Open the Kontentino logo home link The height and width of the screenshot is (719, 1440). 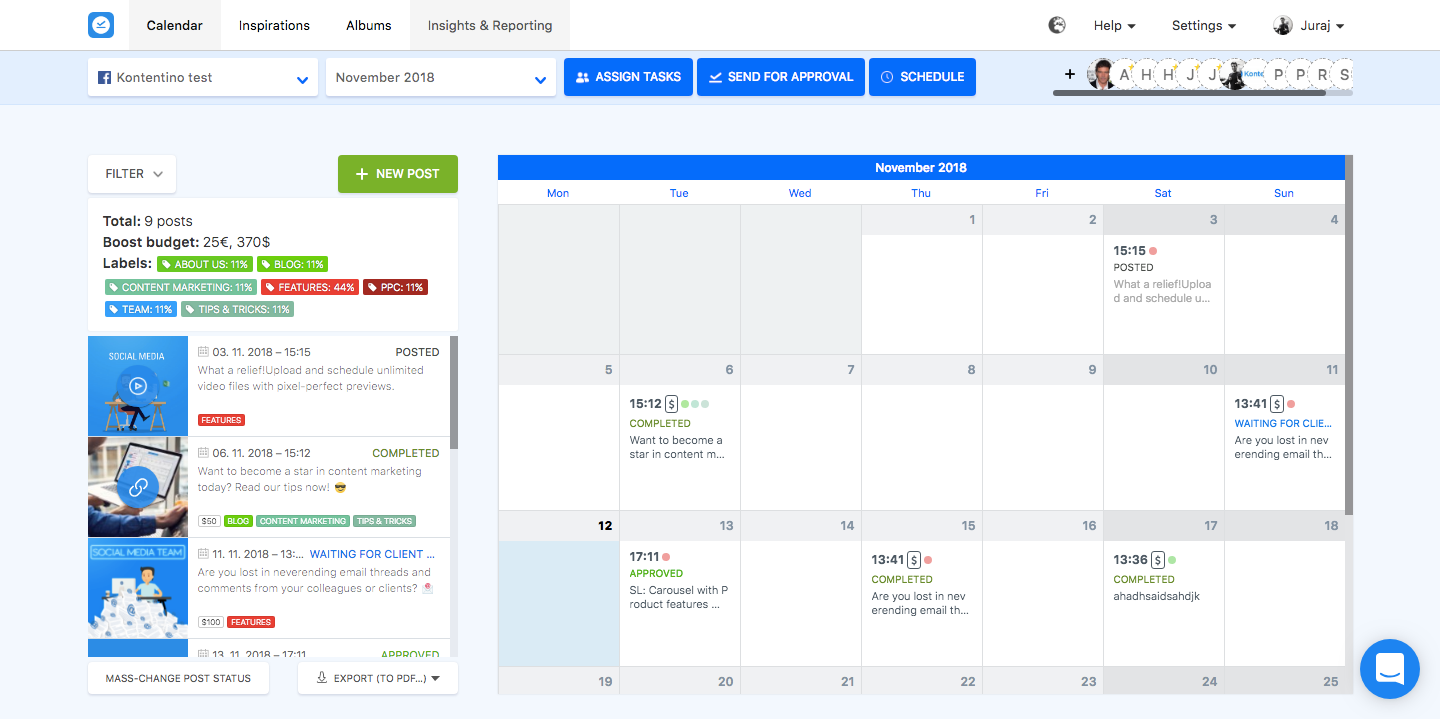click(x=101, y=25)
